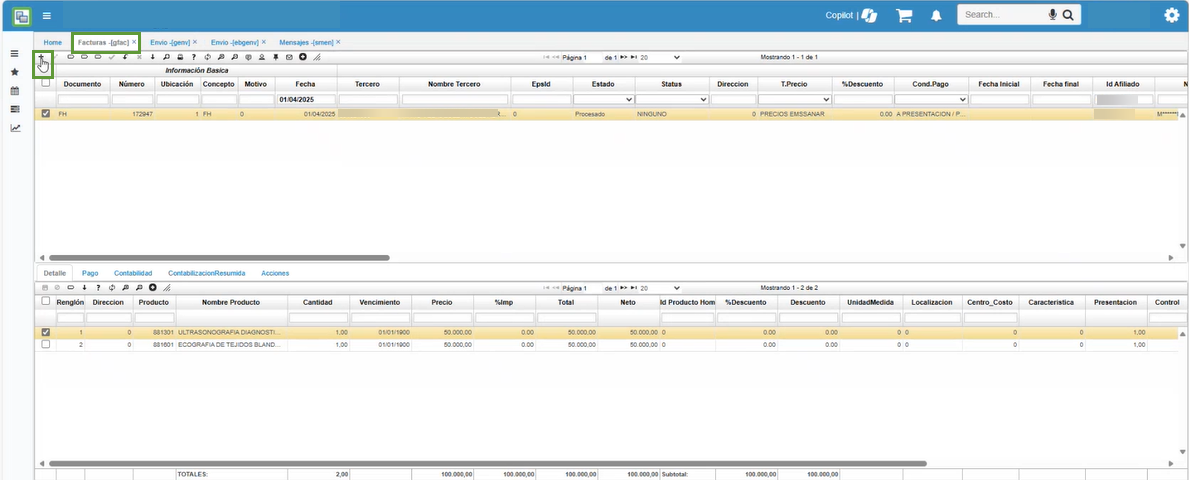Click the microphone icon in search box
The image size is (1189, 480).
click(x=1053, y=15)
